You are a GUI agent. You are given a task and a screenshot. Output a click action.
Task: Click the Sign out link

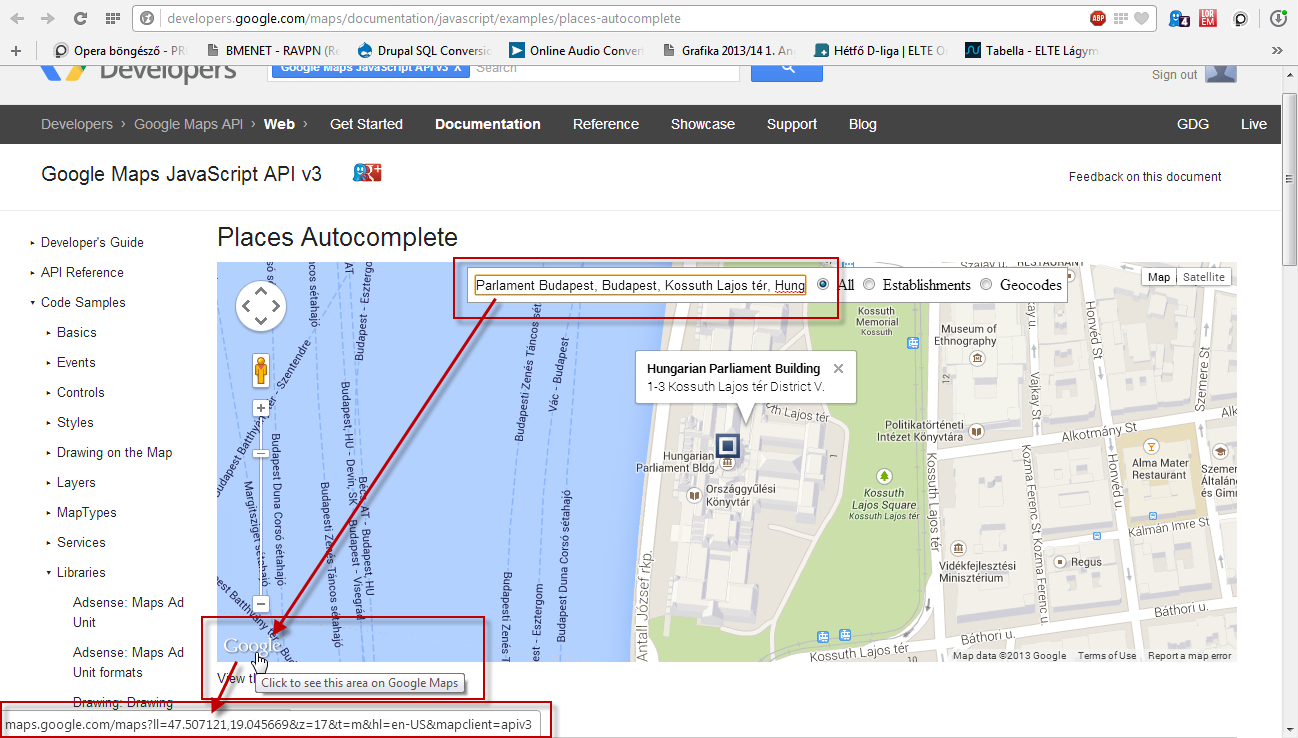click(x=1174, y=74)
